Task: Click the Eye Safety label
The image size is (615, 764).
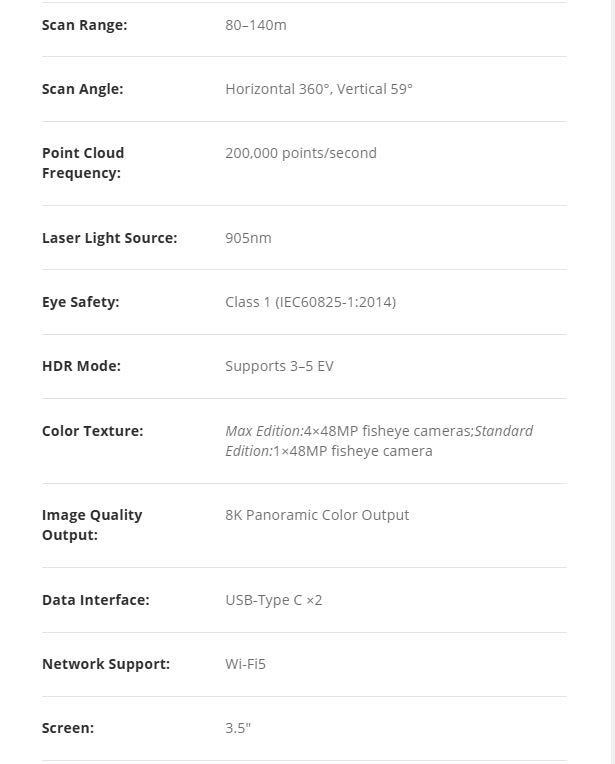Action: [x=80, y=302]
